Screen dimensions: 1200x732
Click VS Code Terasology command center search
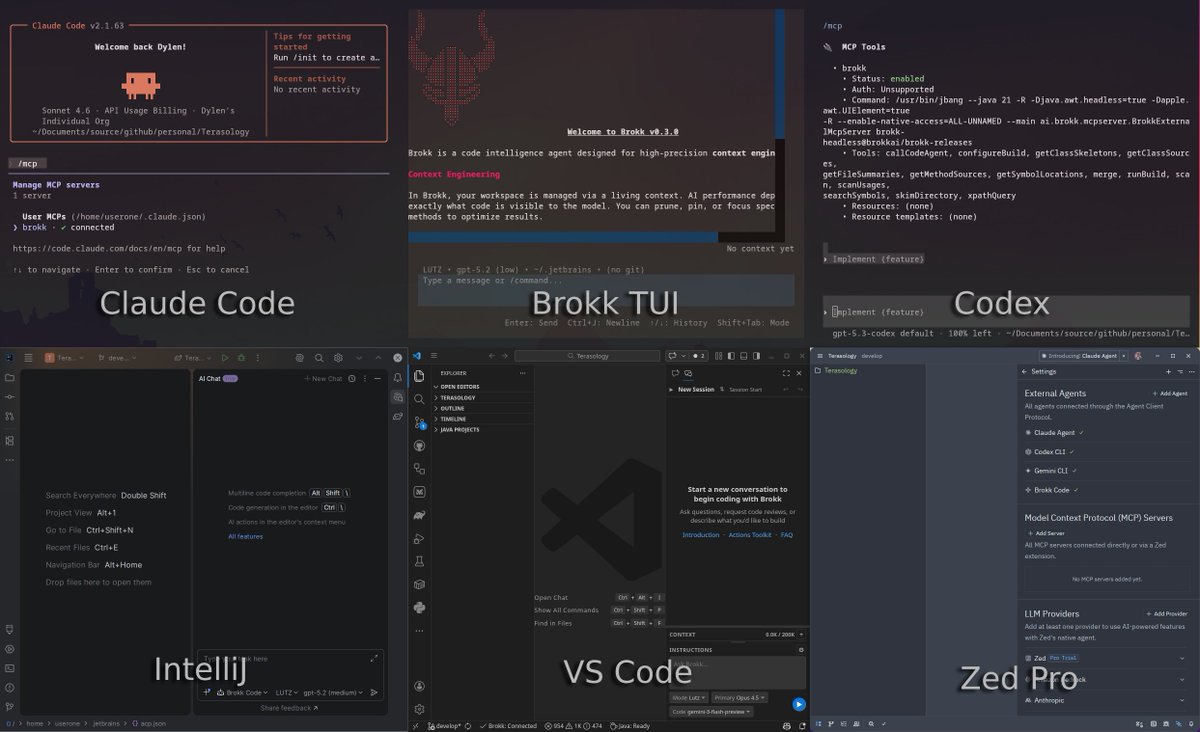tap(587, 356)
